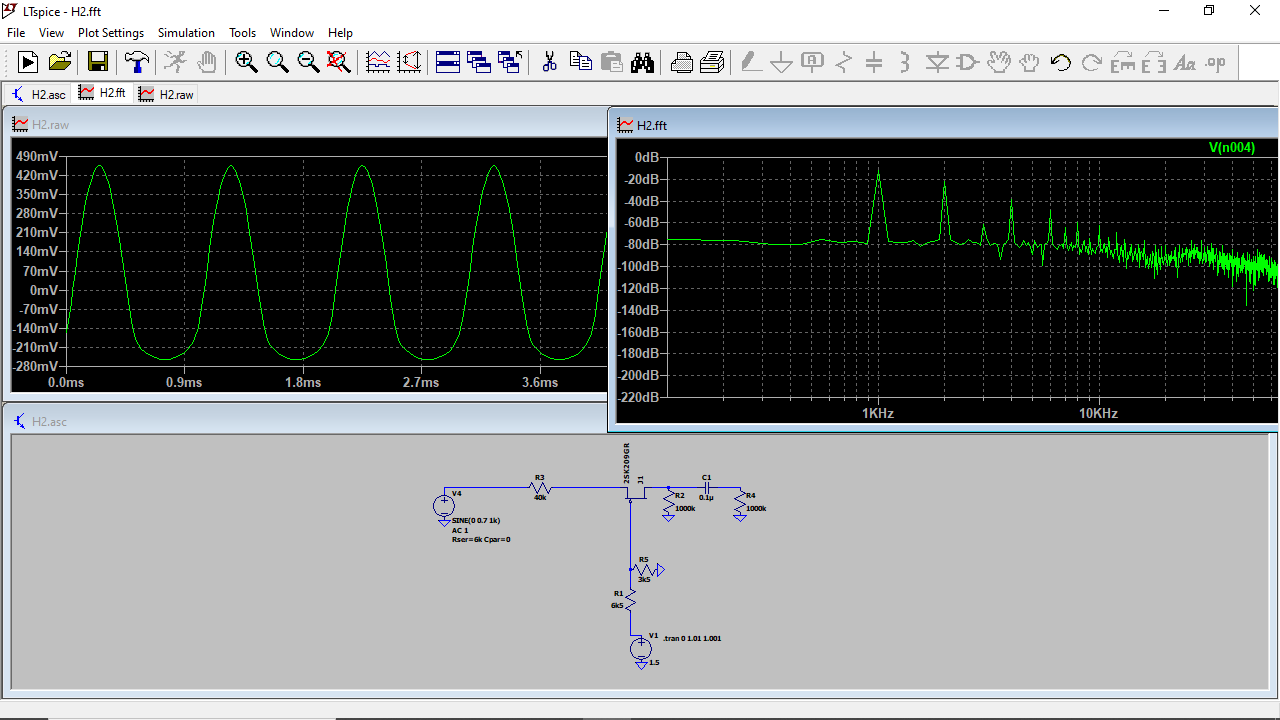Open the File menu
This screenshot has height=720, width=1280.
tap(16, 33)
